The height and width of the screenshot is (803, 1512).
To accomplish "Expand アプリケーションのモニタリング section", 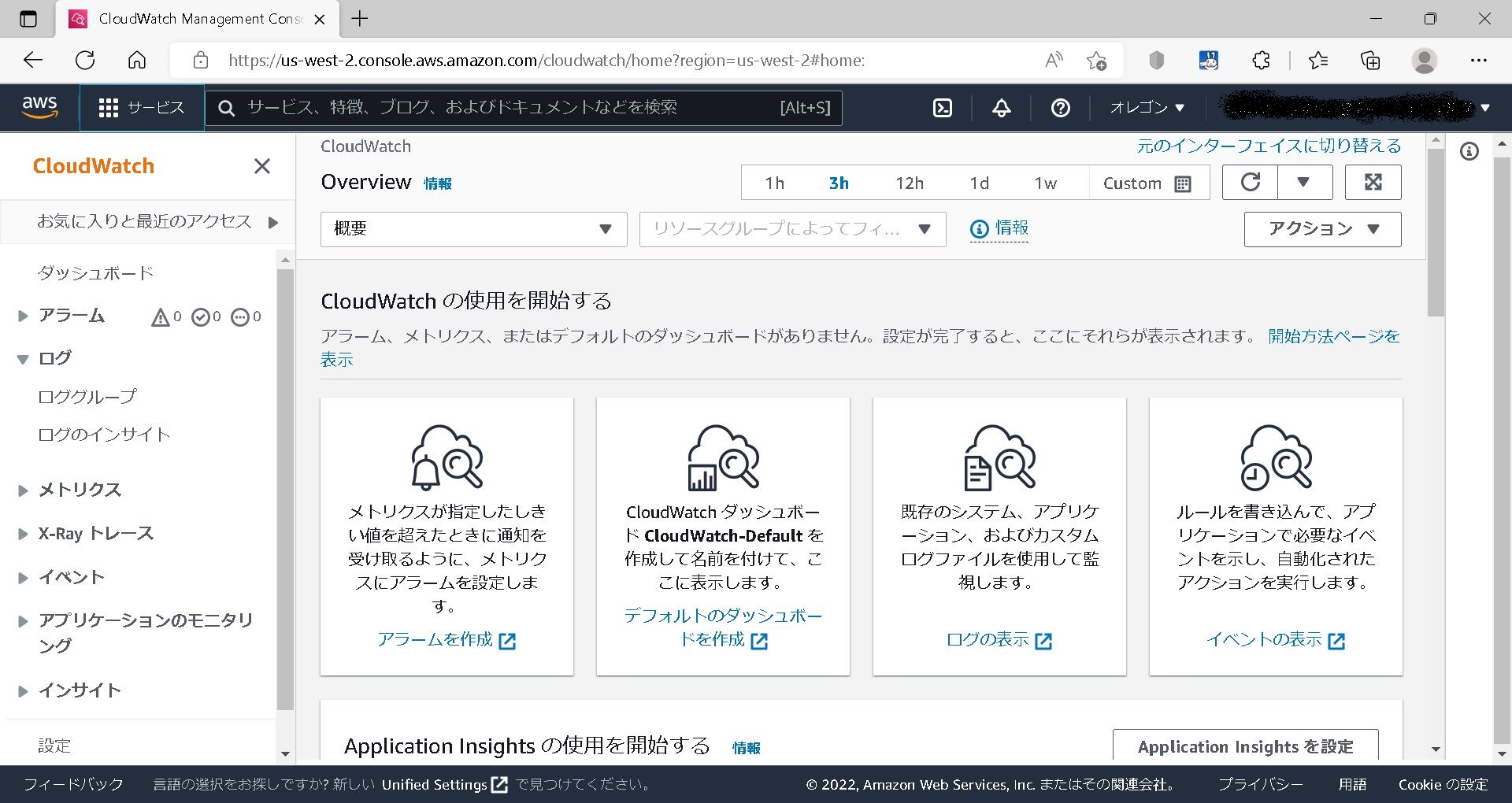I will point(23,621).
